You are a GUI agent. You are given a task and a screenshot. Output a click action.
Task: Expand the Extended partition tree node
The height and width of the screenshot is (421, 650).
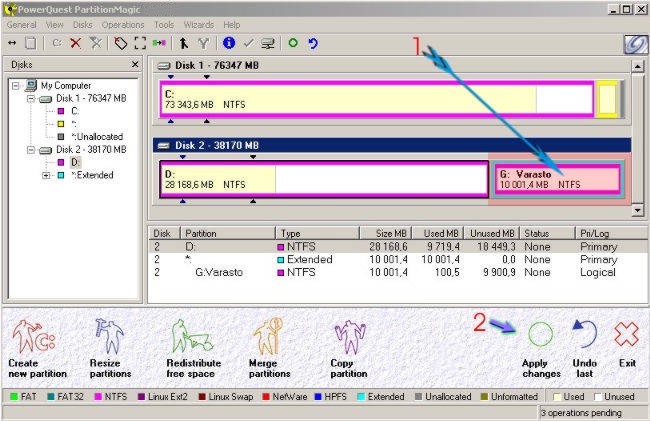[46, 175]
